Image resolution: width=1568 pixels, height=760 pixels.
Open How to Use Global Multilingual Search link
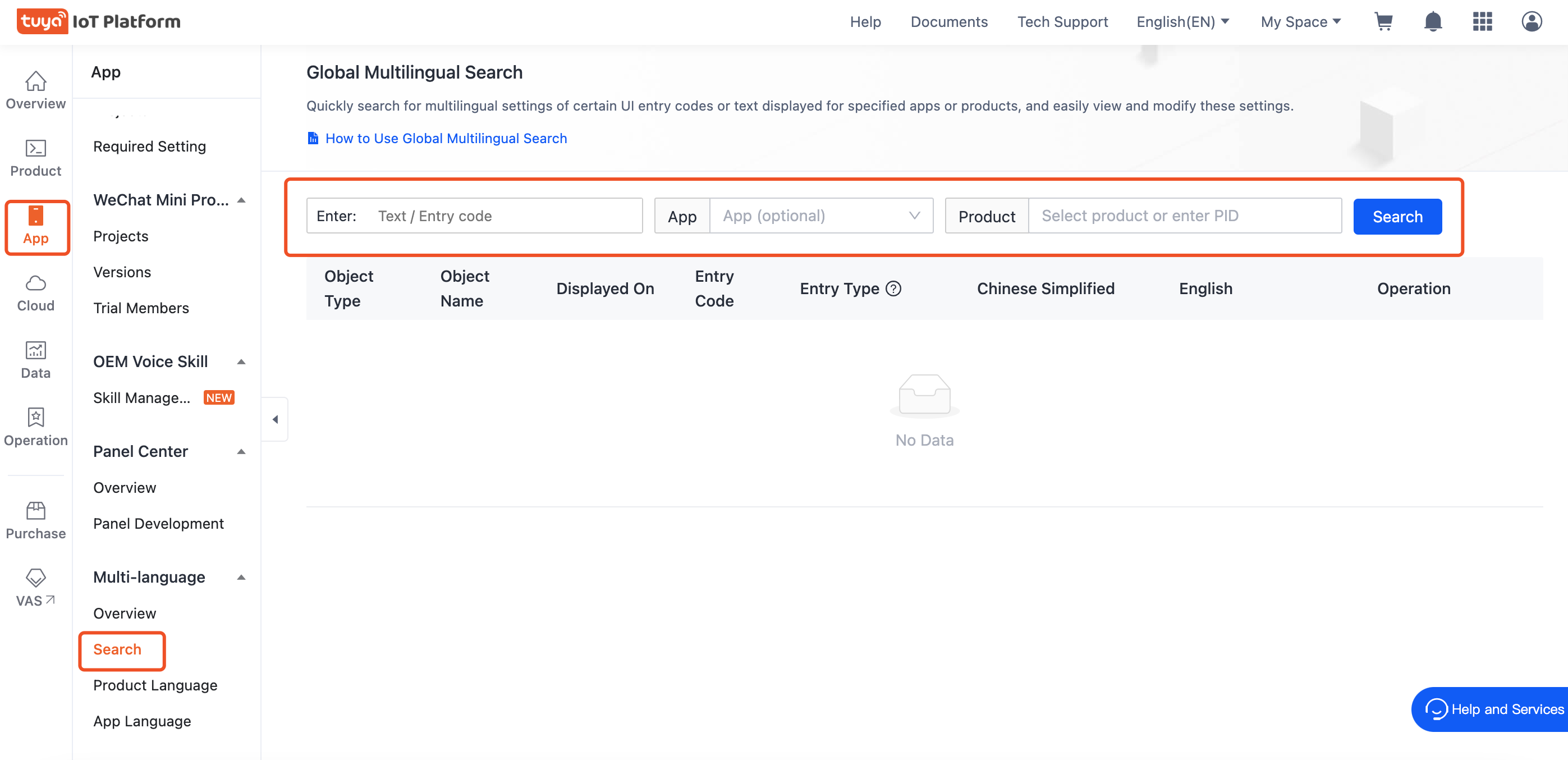click(x=446, y=138)
